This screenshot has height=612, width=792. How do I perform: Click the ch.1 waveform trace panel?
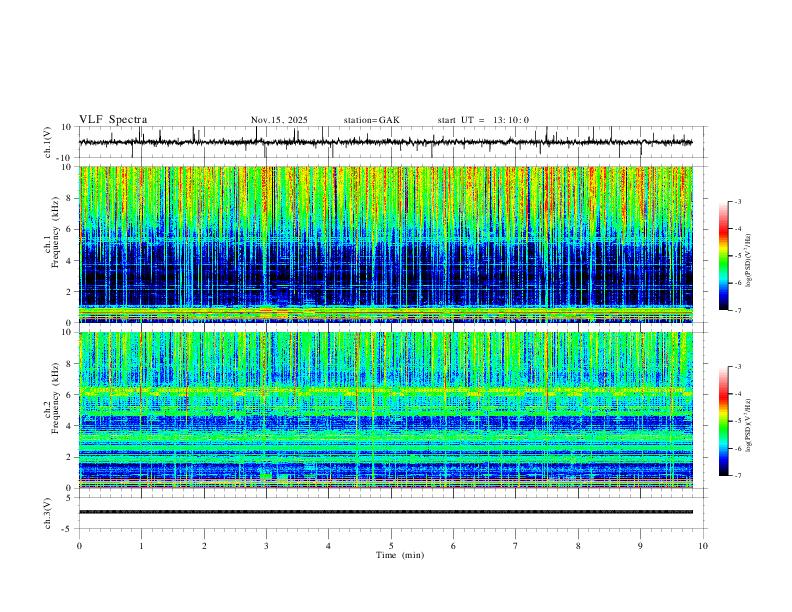tap(393, 142)
